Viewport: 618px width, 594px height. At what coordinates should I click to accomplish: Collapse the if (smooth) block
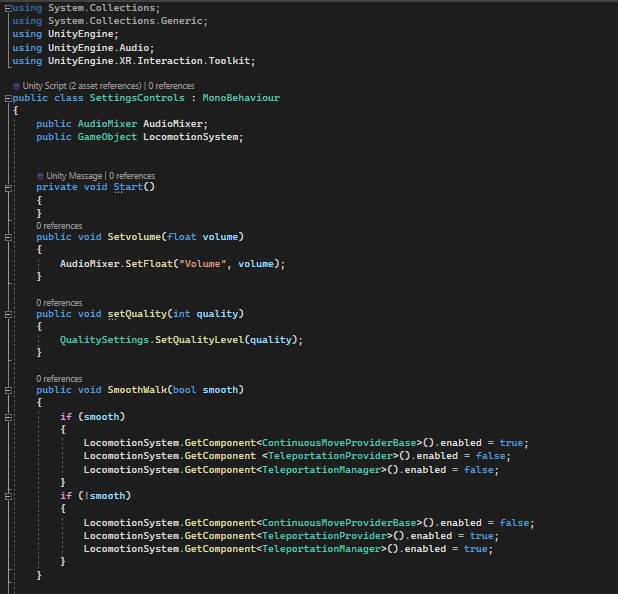click(7, 416)
